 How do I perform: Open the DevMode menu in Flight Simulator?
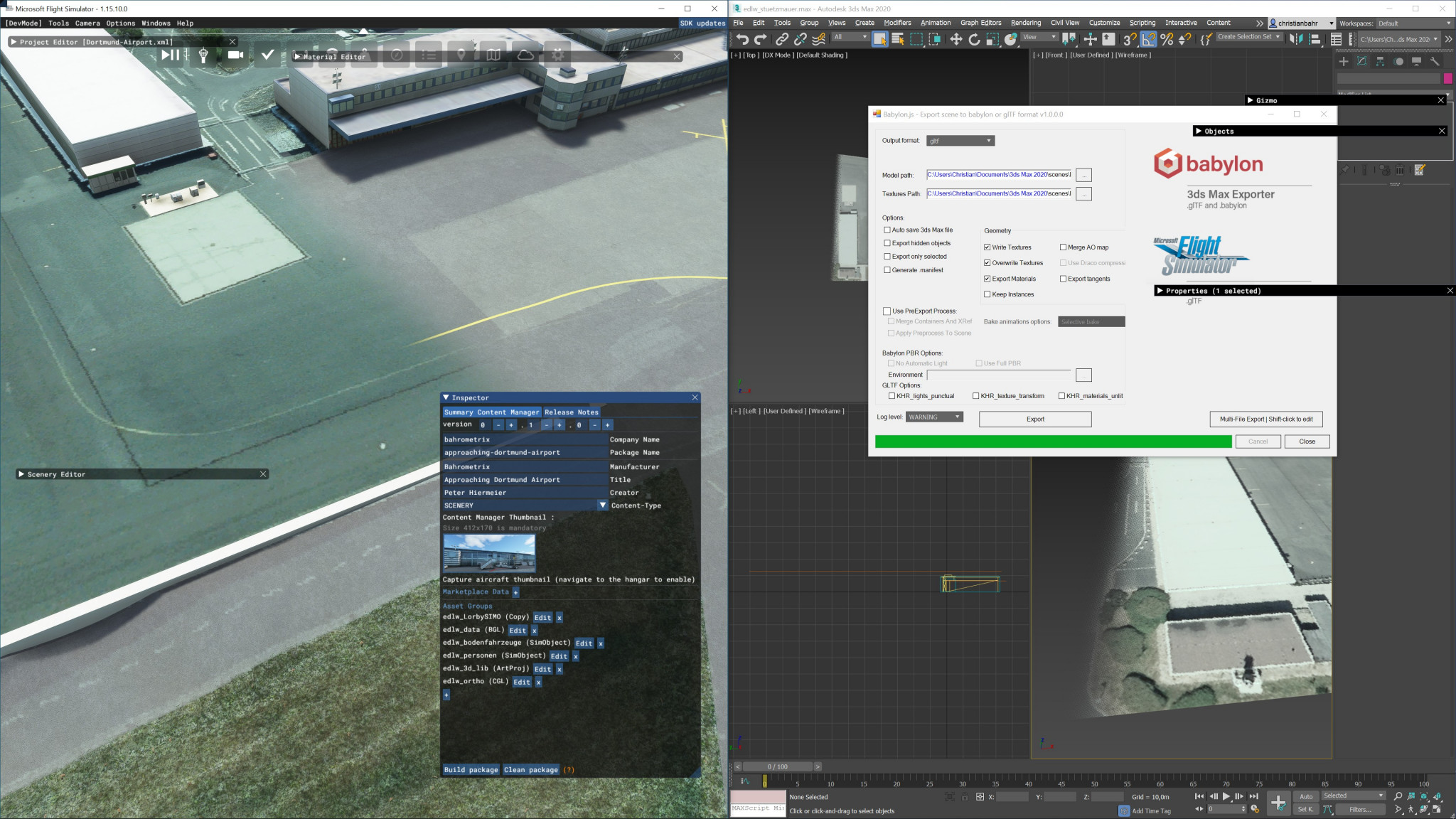pos(24,23)
